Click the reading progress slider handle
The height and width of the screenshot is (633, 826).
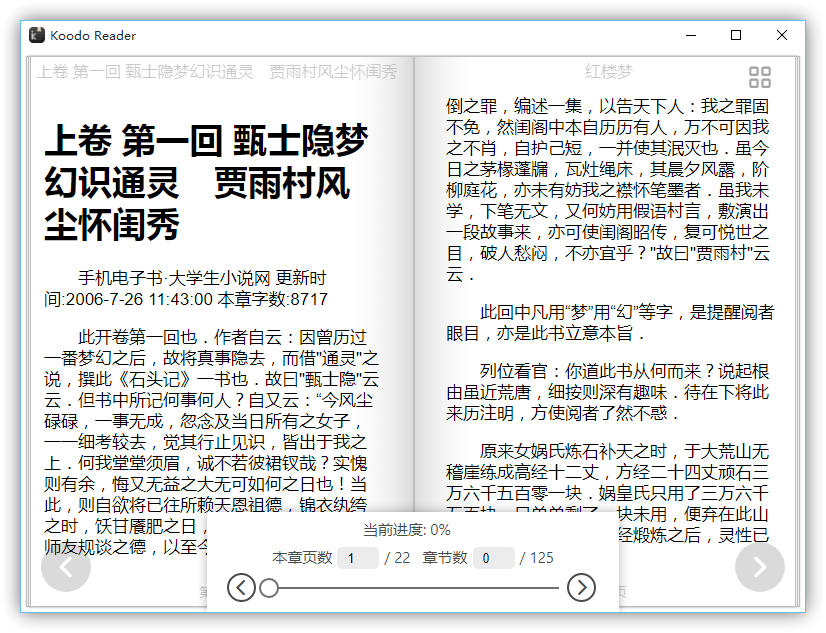coord(269,588)
